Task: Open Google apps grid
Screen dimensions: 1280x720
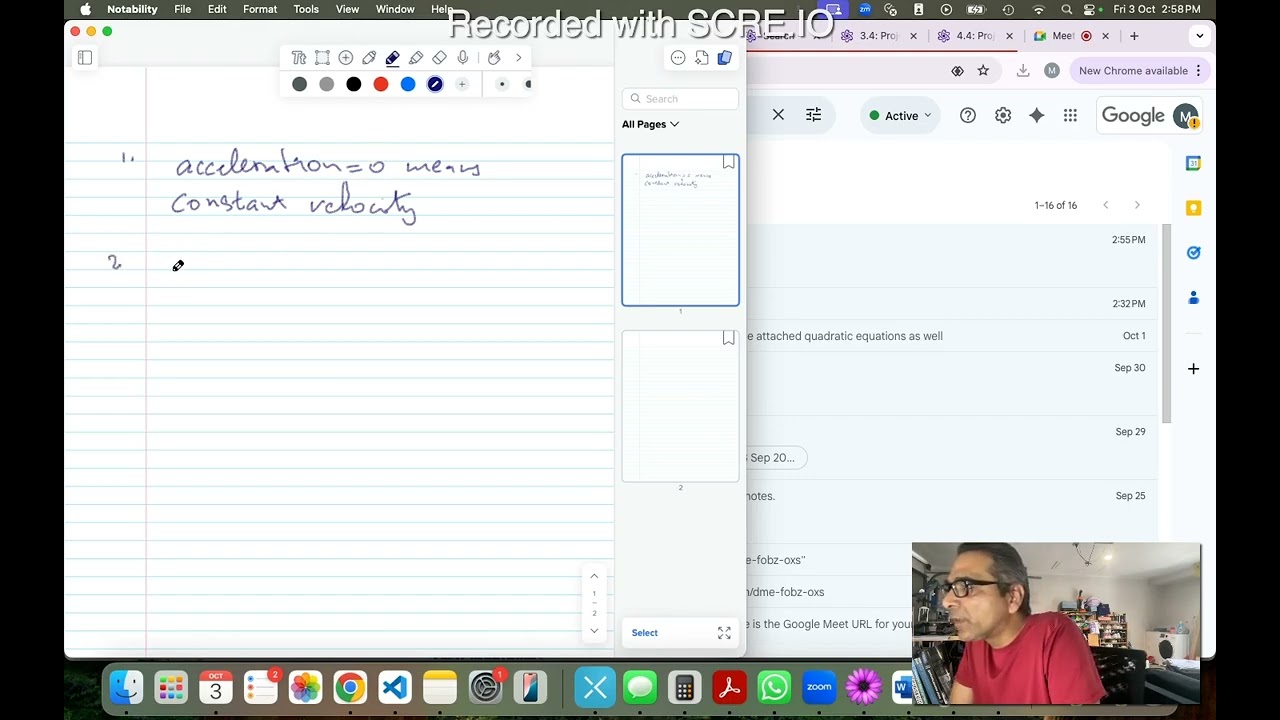Action: (1070, 116)
